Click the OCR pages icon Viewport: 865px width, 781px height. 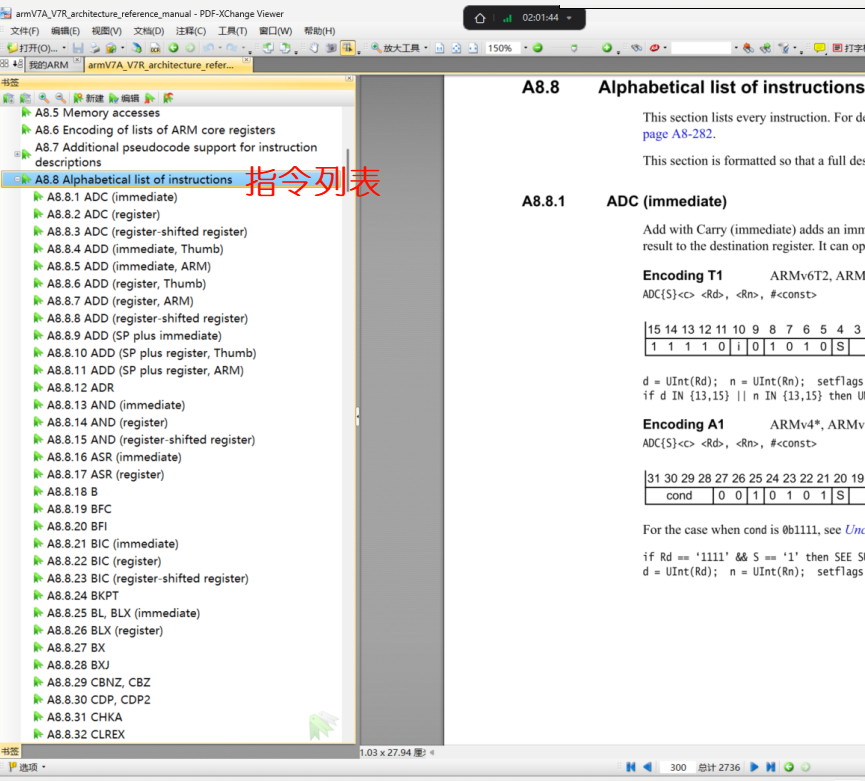(155, 48)
